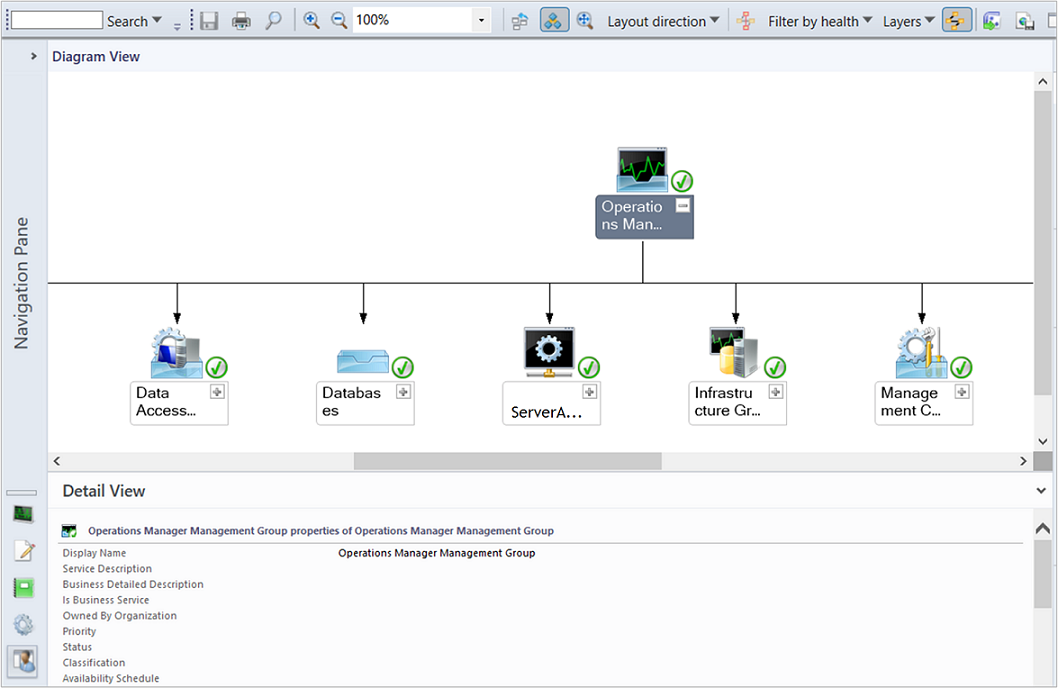Expand the Management C... node

pyautogui.click(x=962, y=392)
